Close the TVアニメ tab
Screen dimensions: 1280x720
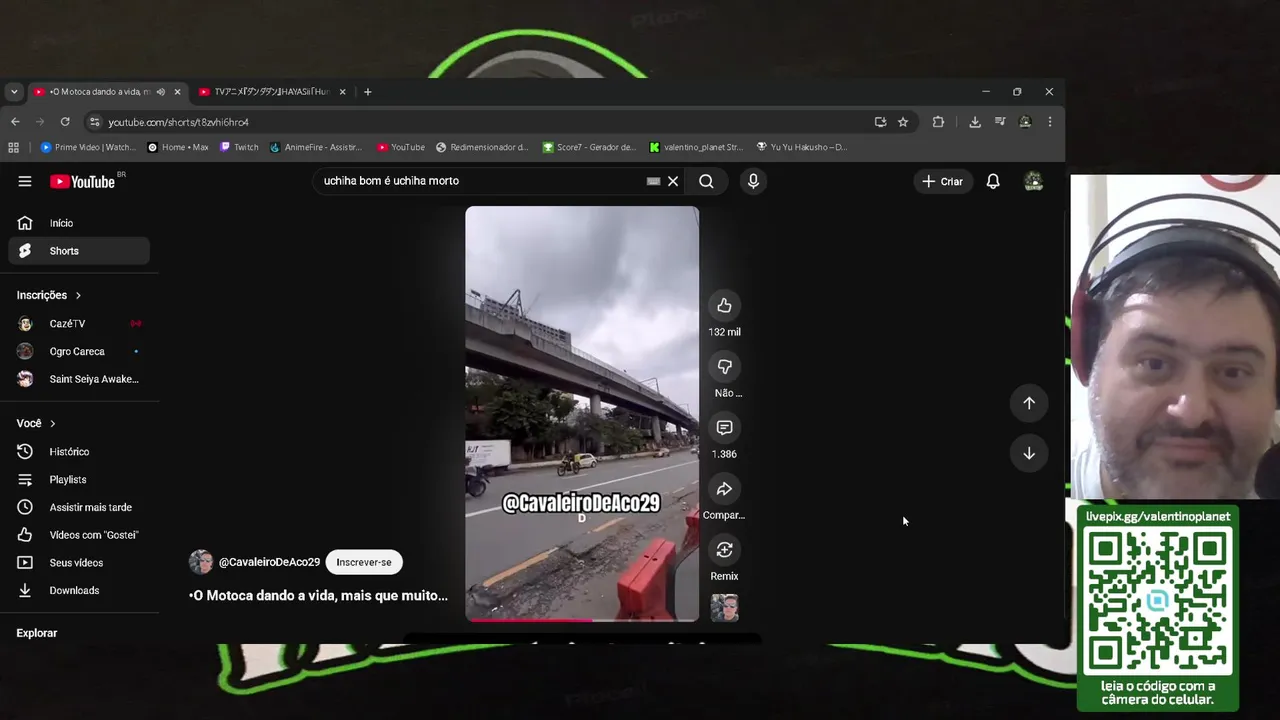click(342, 92)
